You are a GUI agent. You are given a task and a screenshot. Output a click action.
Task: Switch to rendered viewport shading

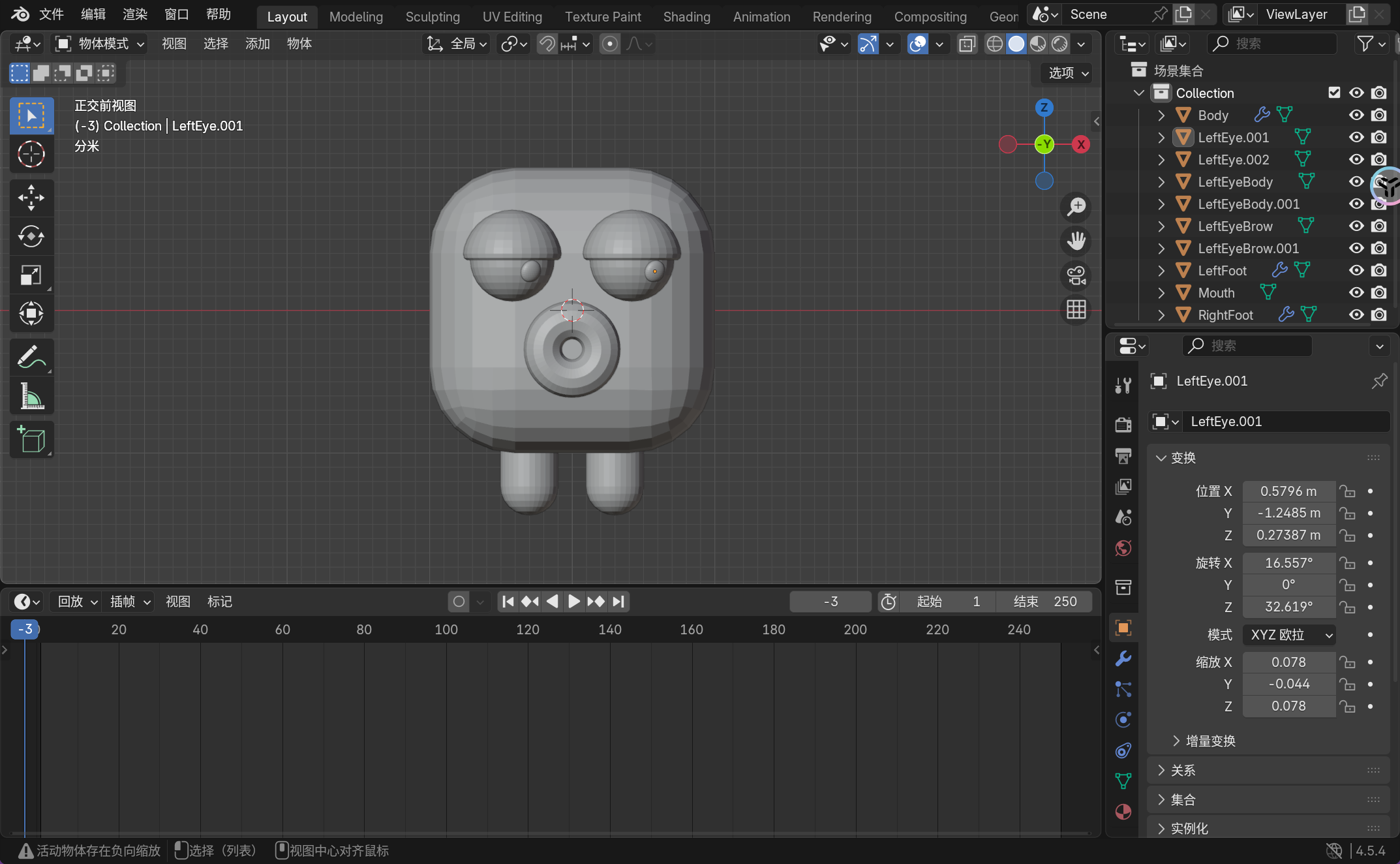(1059, 44)
